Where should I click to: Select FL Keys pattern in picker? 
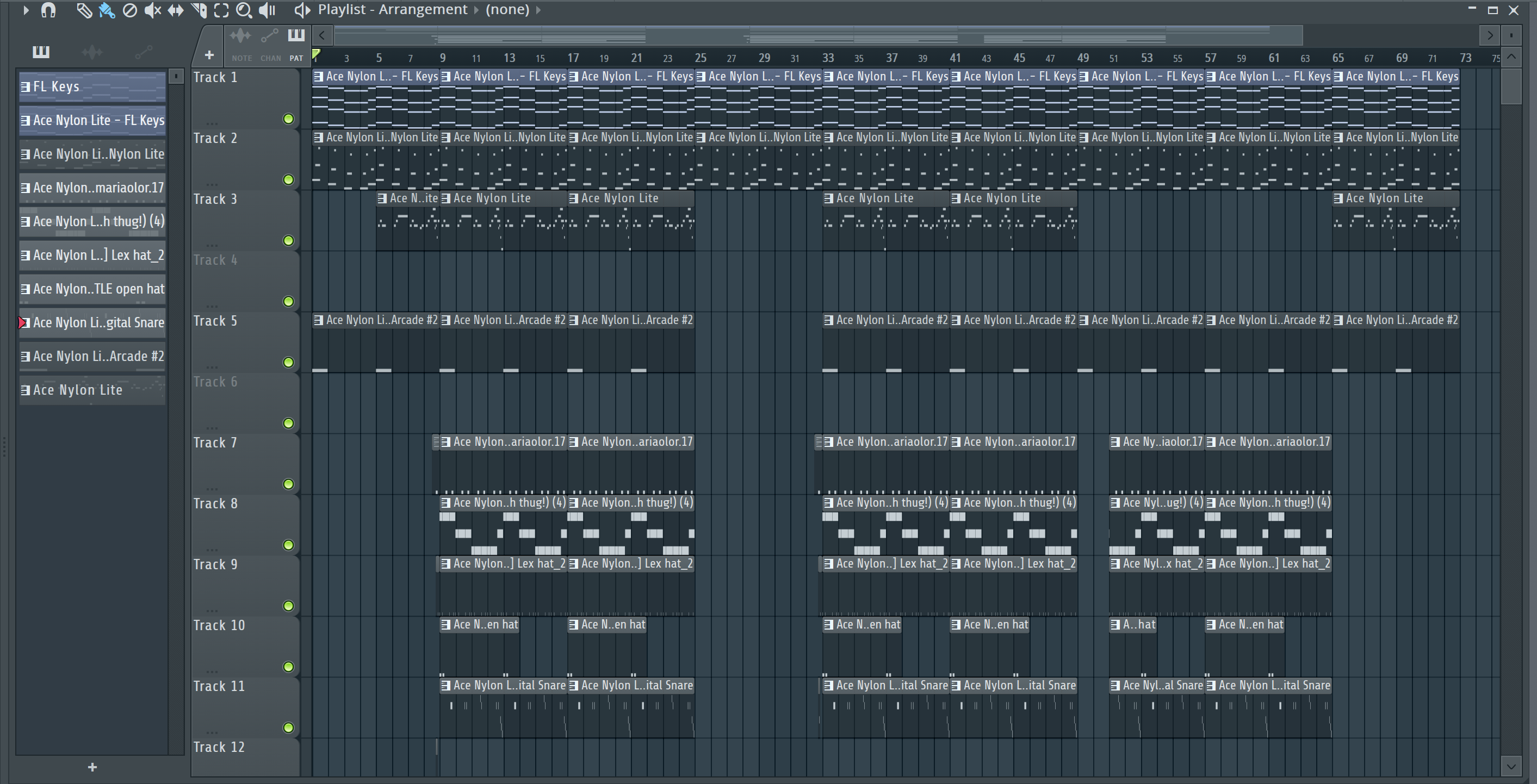(x=92, y=86)
